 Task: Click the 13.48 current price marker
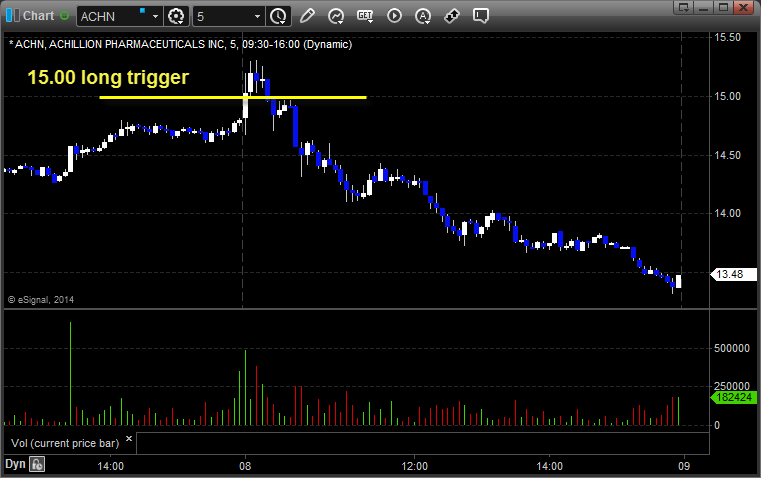[x=733, y=274]
